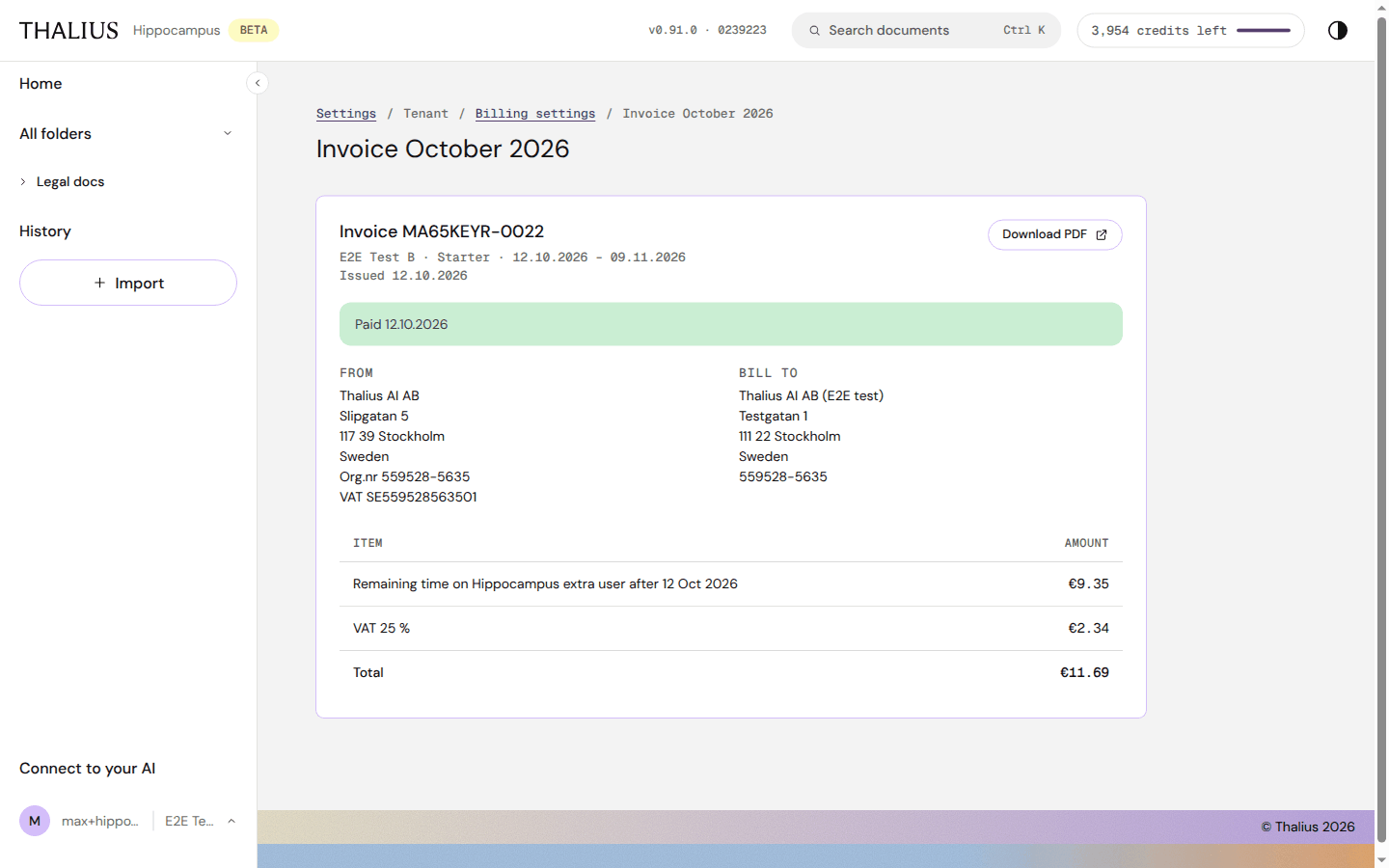Click the search magnifier icon
The width and height of the screenshot is (1389, 868).
tap(815, 31)
